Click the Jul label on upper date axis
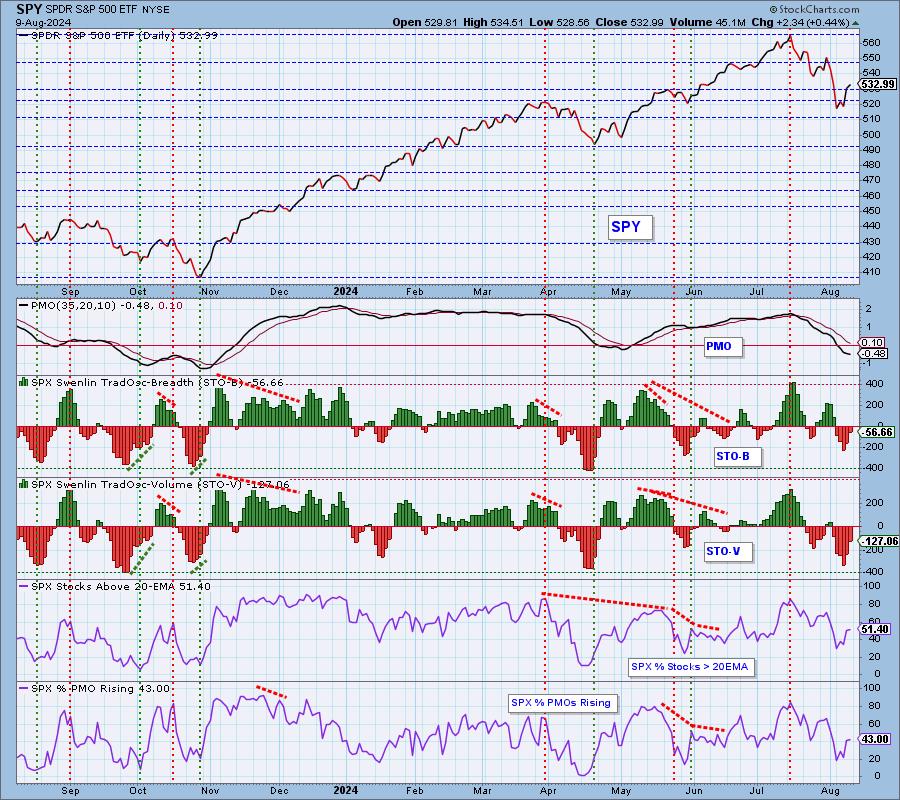This screenshot has height=800, width=900. click(757, 292)
